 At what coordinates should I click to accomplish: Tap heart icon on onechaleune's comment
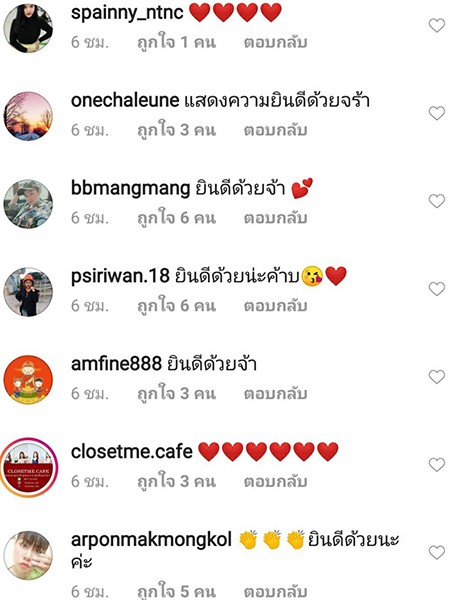(436, 113)
